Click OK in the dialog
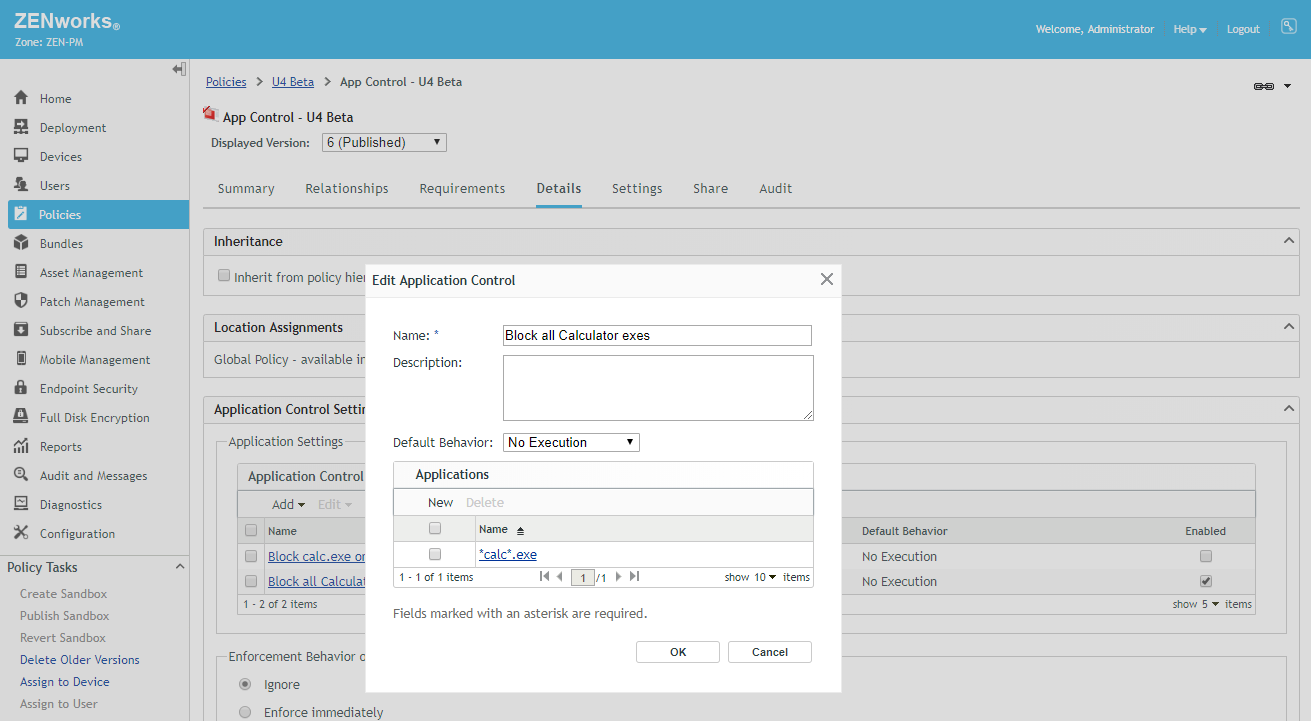1311x721 pixels. click(x=678, y=652)
